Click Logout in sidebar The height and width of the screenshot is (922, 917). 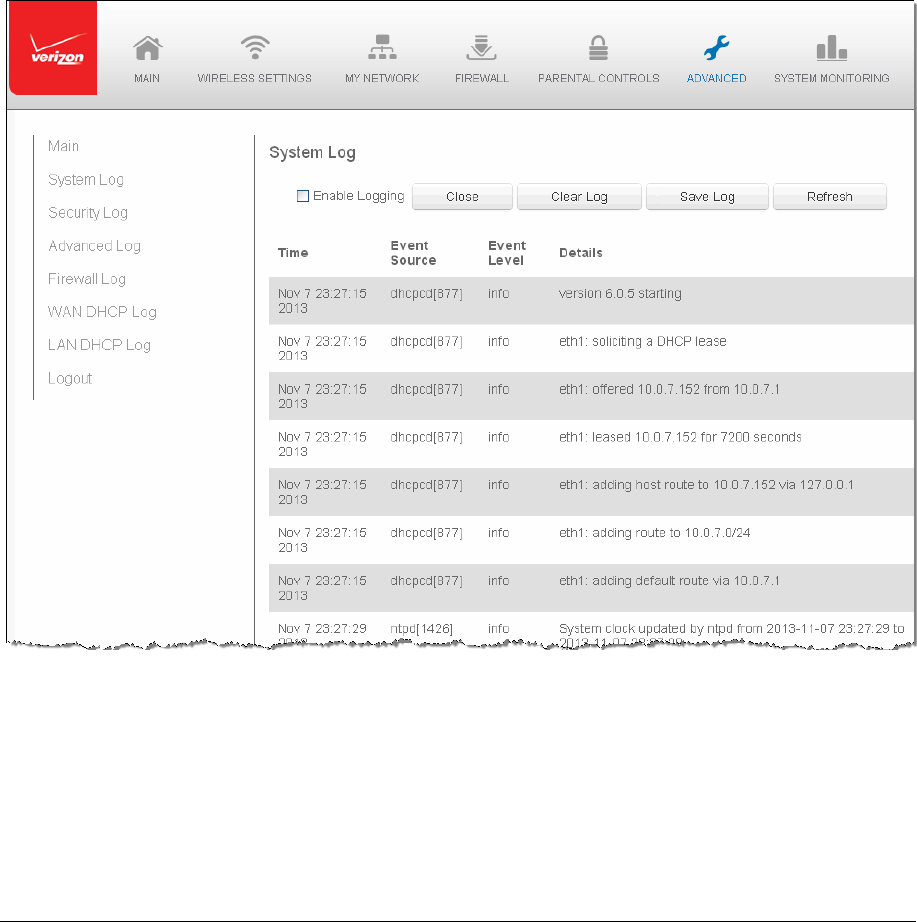pyautogui.click(x=70, y=378)
